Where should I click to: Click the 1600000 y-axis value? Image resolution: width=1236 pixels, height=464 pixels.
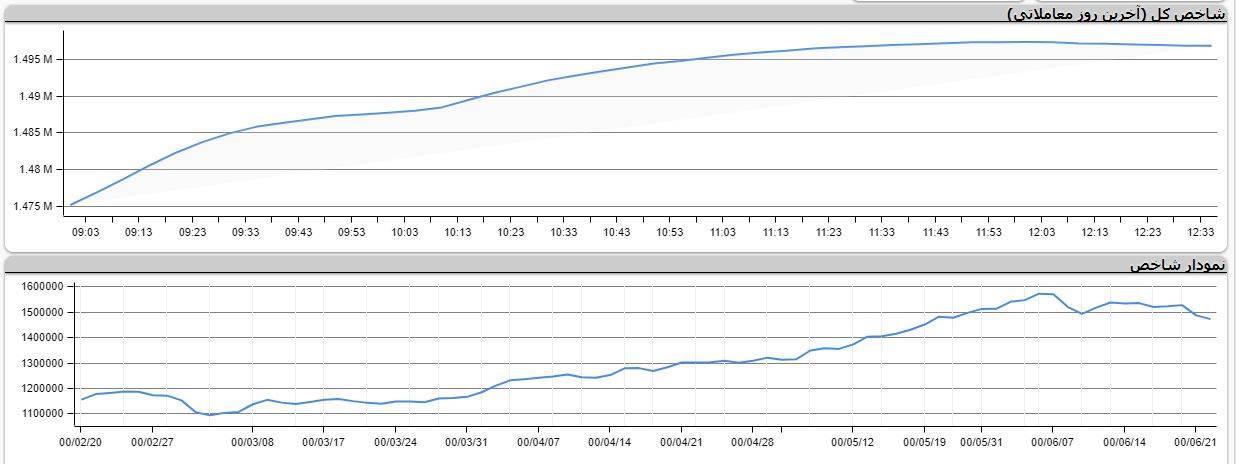tap(41, 287)
